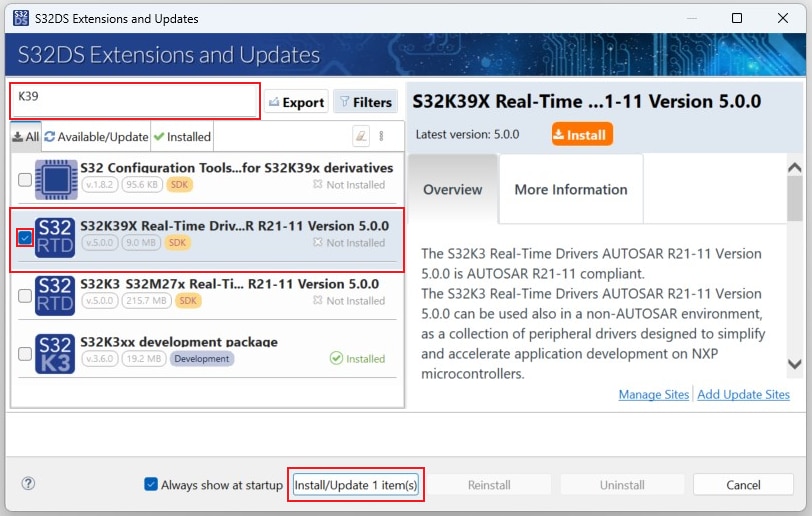Check the S32 Configuration Tools checkbox
The width and height of the screenshot is (812, 516).
(x=25, y=180)
